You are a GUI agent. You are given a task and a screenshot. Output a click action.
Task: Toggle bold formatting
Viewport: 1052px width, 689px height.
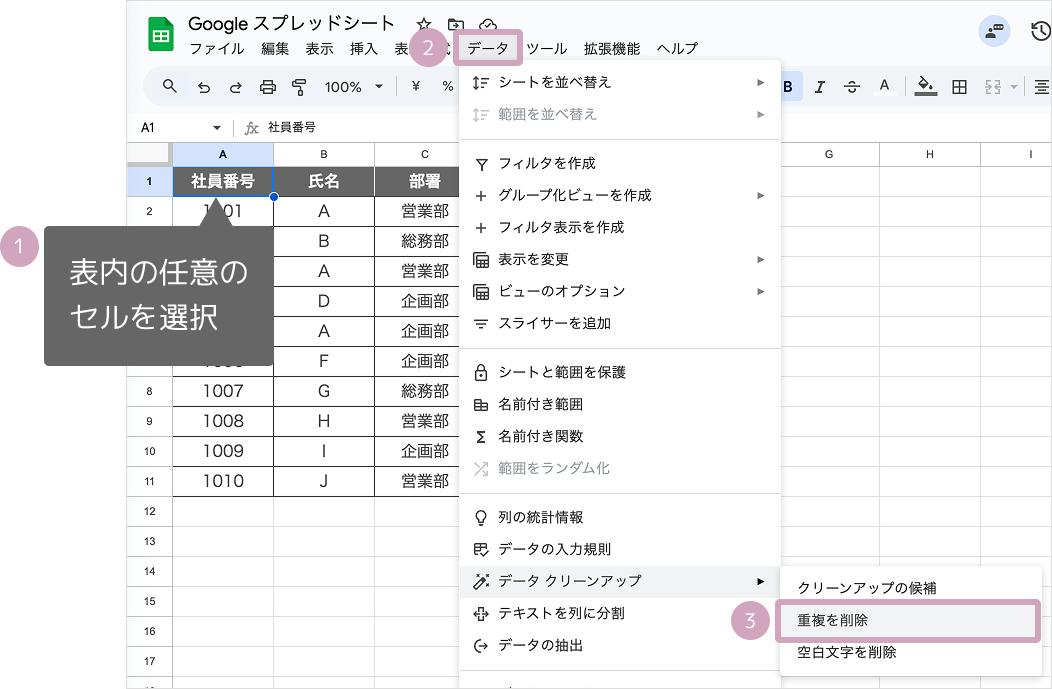[x=789, y=87]
